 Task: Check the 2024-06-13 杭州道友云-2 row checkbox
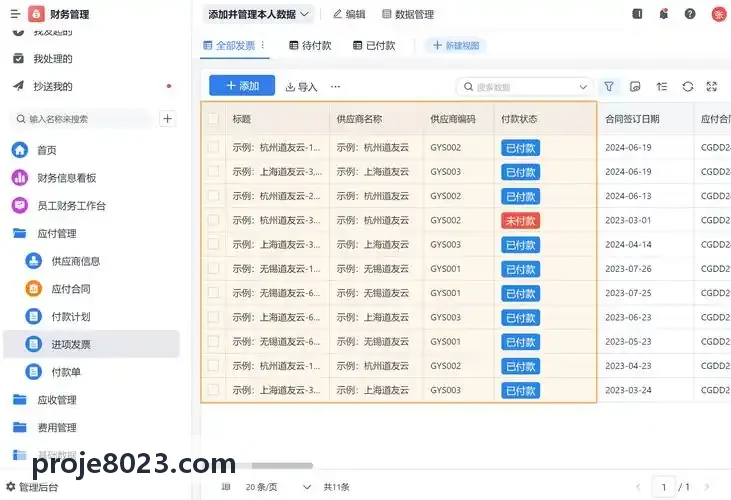point(213,196)
